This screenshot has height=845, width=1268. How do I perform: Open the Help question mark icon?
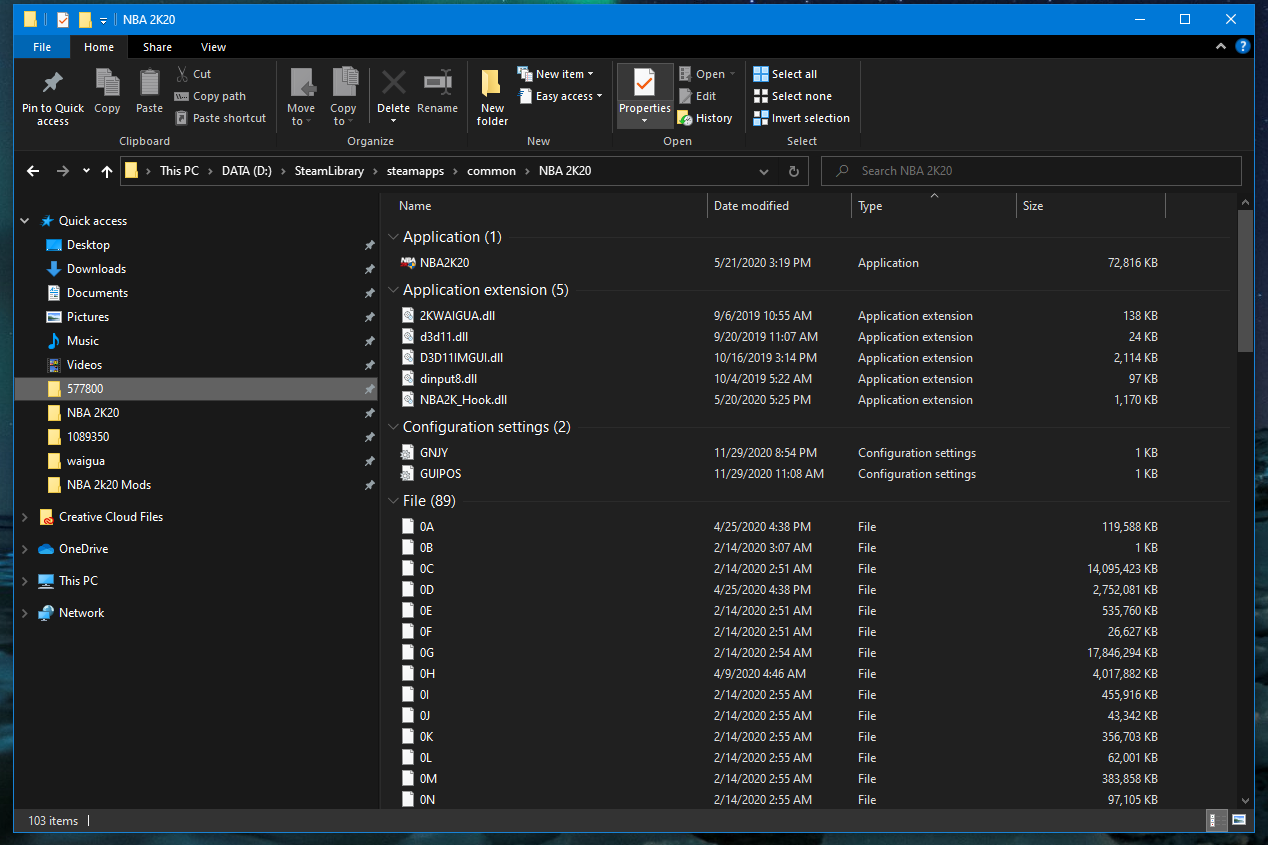click(1243, 47)
